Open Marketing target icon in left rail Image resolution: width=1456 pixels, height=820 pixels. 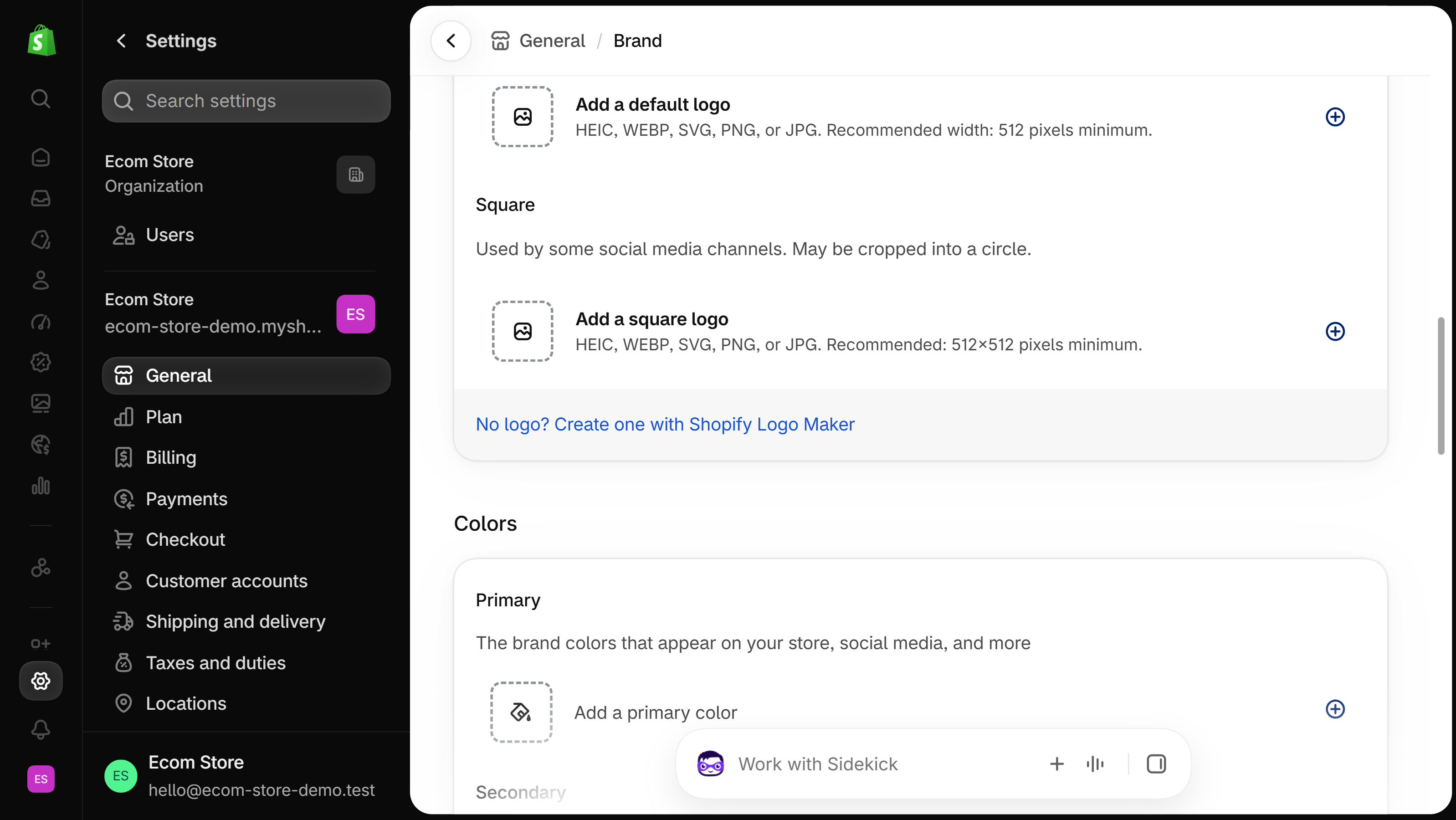41,322
